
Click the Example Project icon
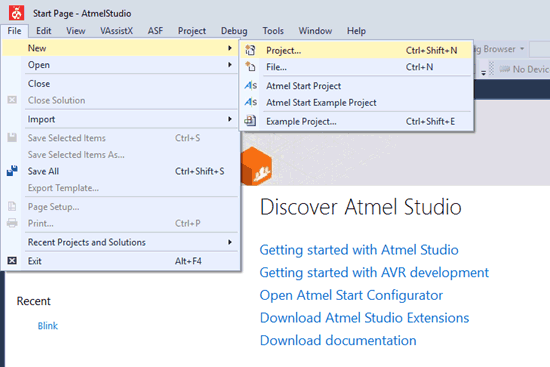250,121
